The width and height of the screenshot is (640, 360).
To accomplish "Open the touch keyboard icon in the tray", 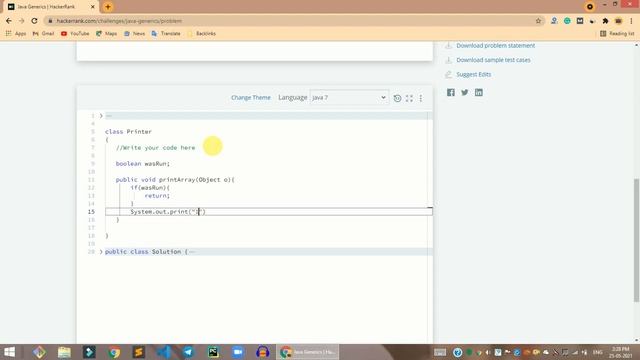I will click(440, 352).
